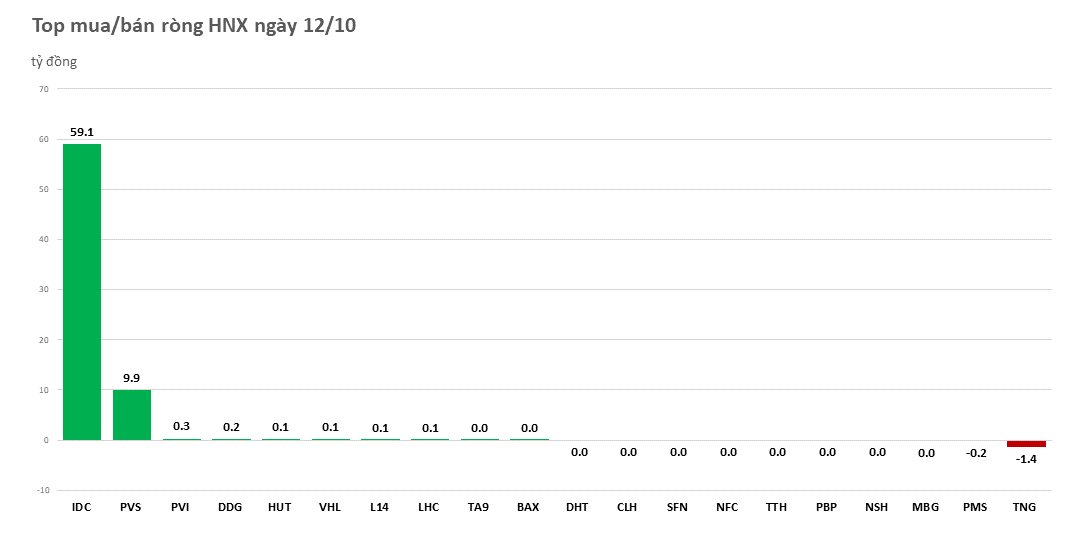Select the 9.9 data label above PVS
This screenshot has width=1075, height=537.
(131, 378)
